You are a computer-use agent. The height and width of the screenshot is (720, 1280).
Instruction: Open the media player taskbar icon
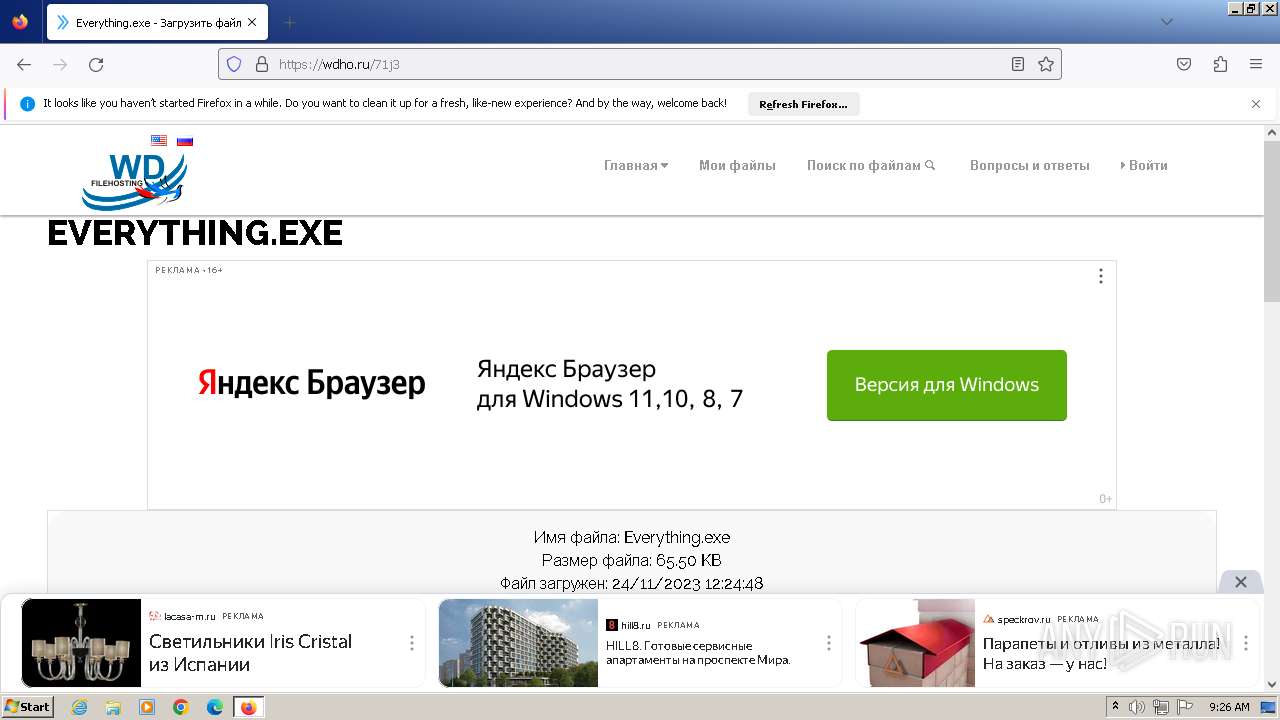click(x=147, y=707)
